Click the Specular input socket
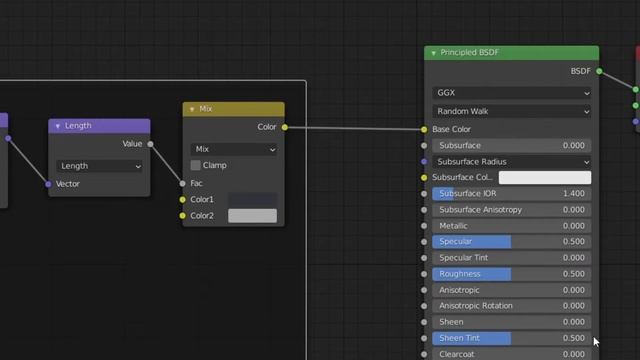This screenshot has height=360, width=640. click(x=424, y=242)
